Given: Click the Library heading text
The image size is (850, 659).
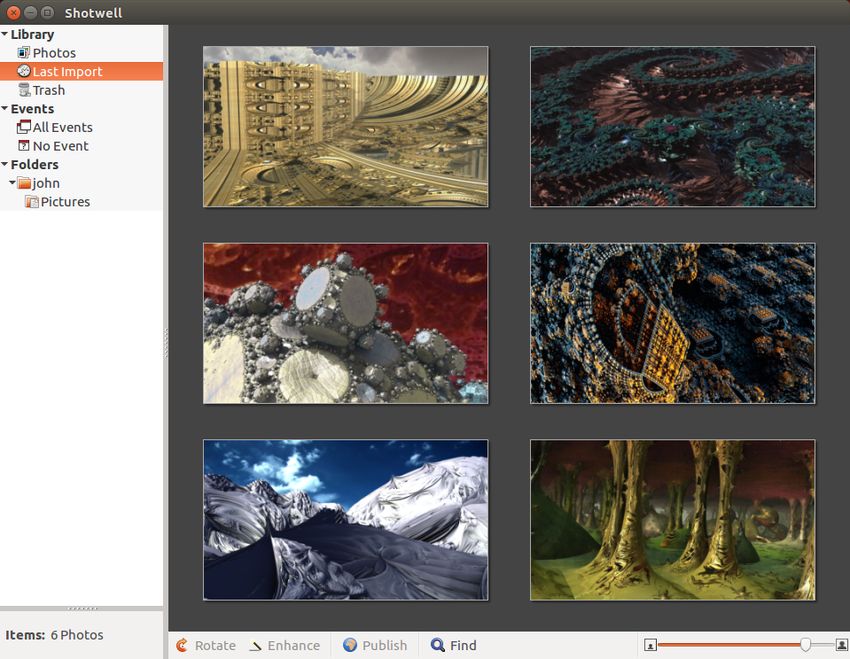Looking at the screenshot, I should [x=33, y=35].
